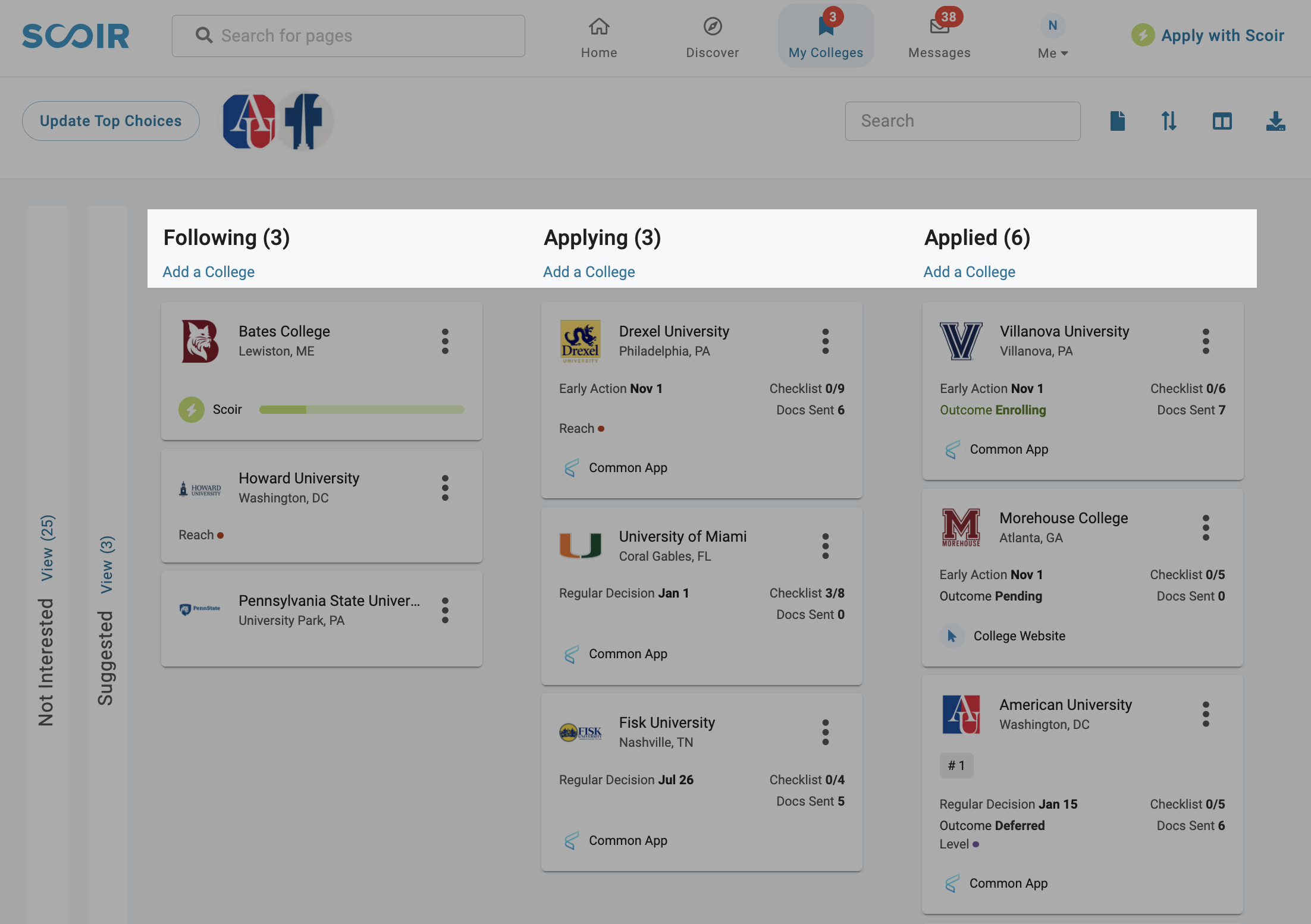Click Add a College under Applying
The width and height of the screenshot is (1311, 924).
pyautogui.click(x=589, y=272)
